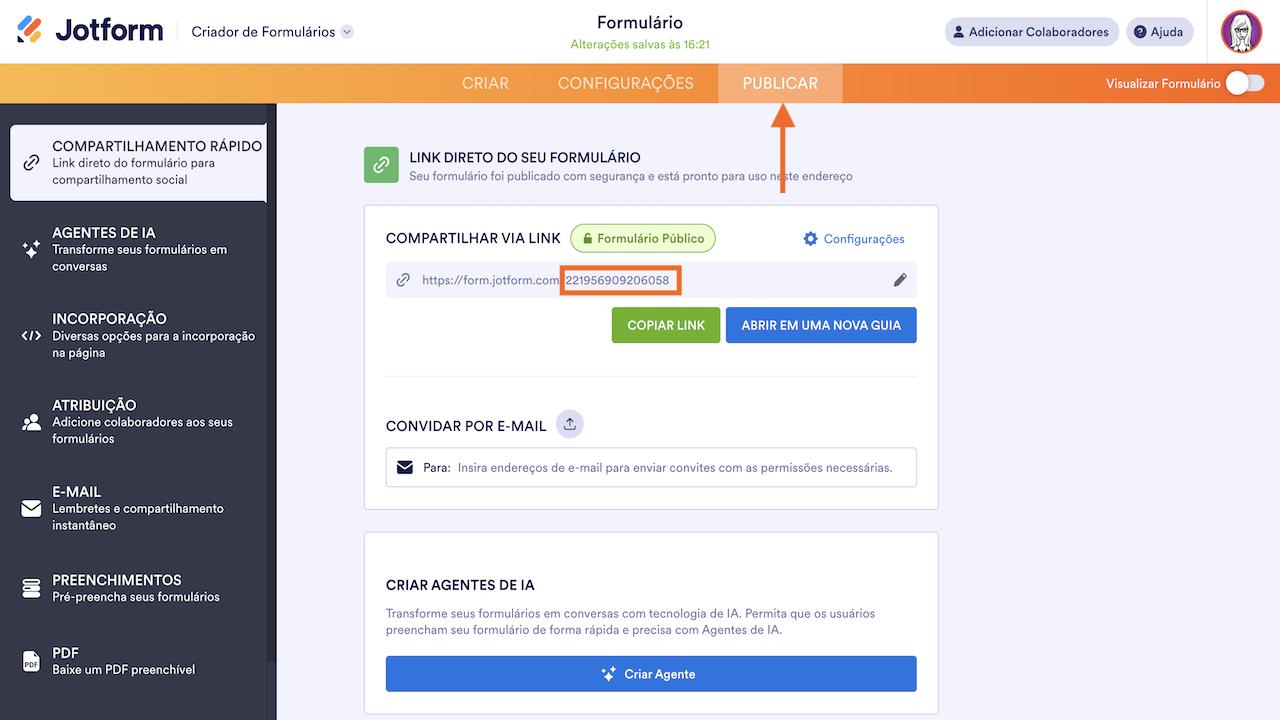Screen dimensions: 1280x720
Task: Click ABRIR EM UMA NOVA GUIA button
Action: (821, 325)
